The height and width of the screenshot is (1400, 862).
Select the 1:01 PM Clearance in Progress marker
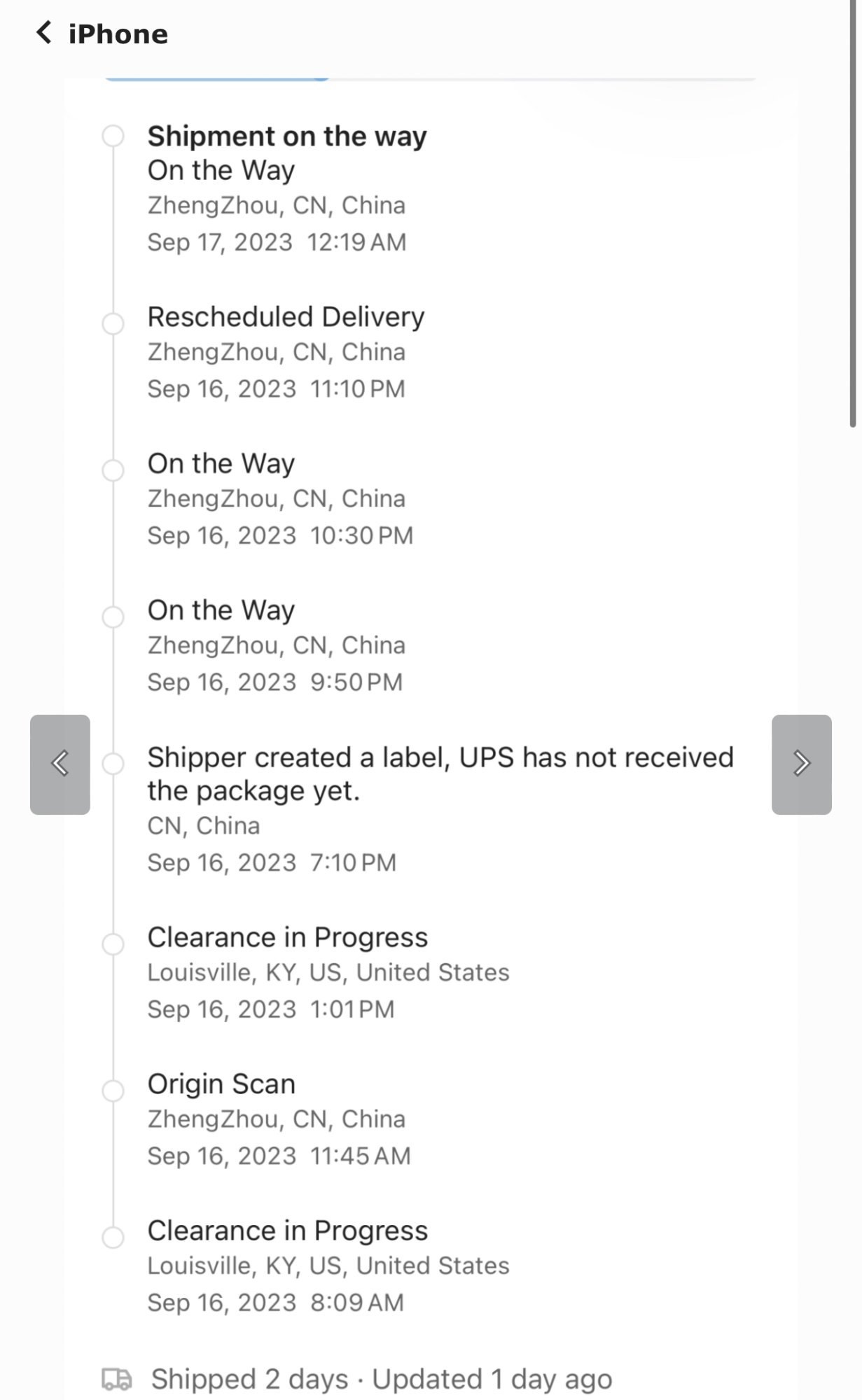click(113, 944)
